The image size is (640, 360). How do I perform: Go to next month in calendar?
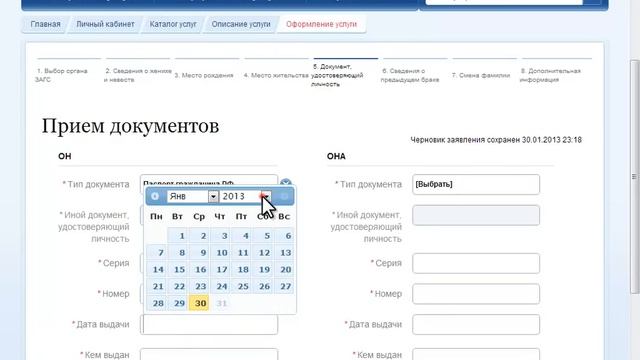(284, 196)
